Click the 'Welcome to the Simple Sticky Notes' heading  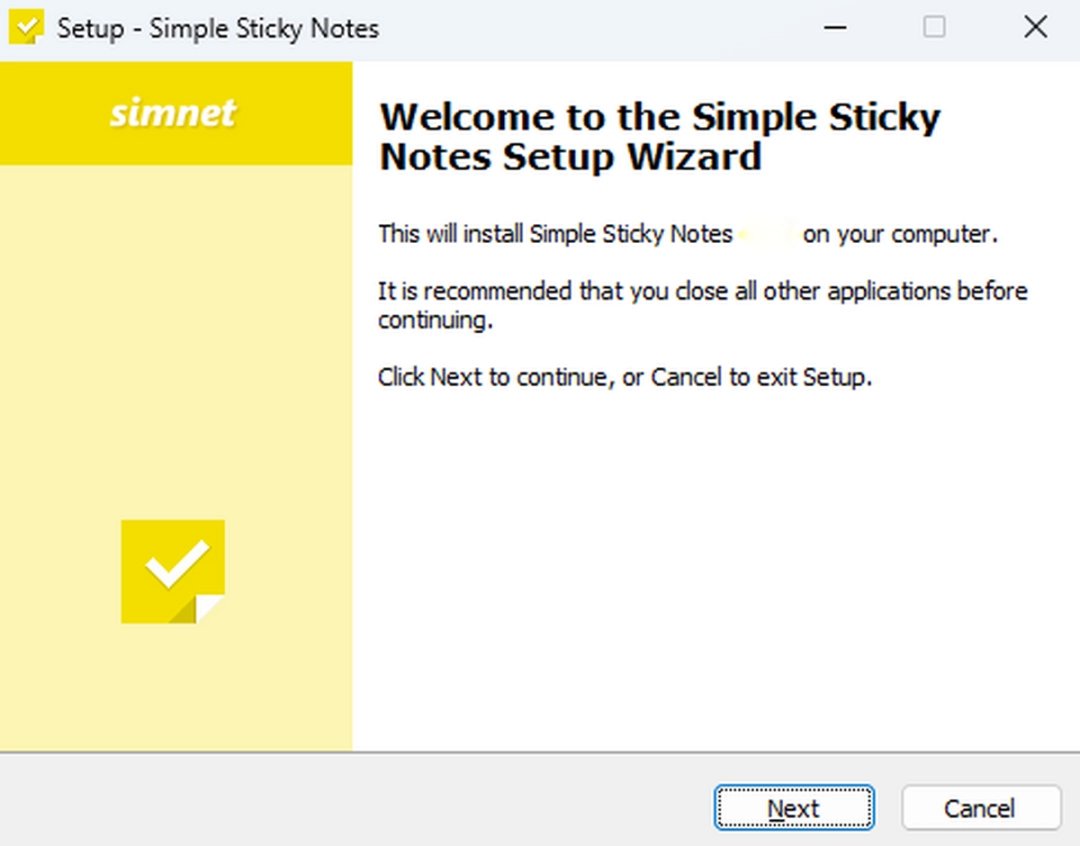[x=658, y=136]
